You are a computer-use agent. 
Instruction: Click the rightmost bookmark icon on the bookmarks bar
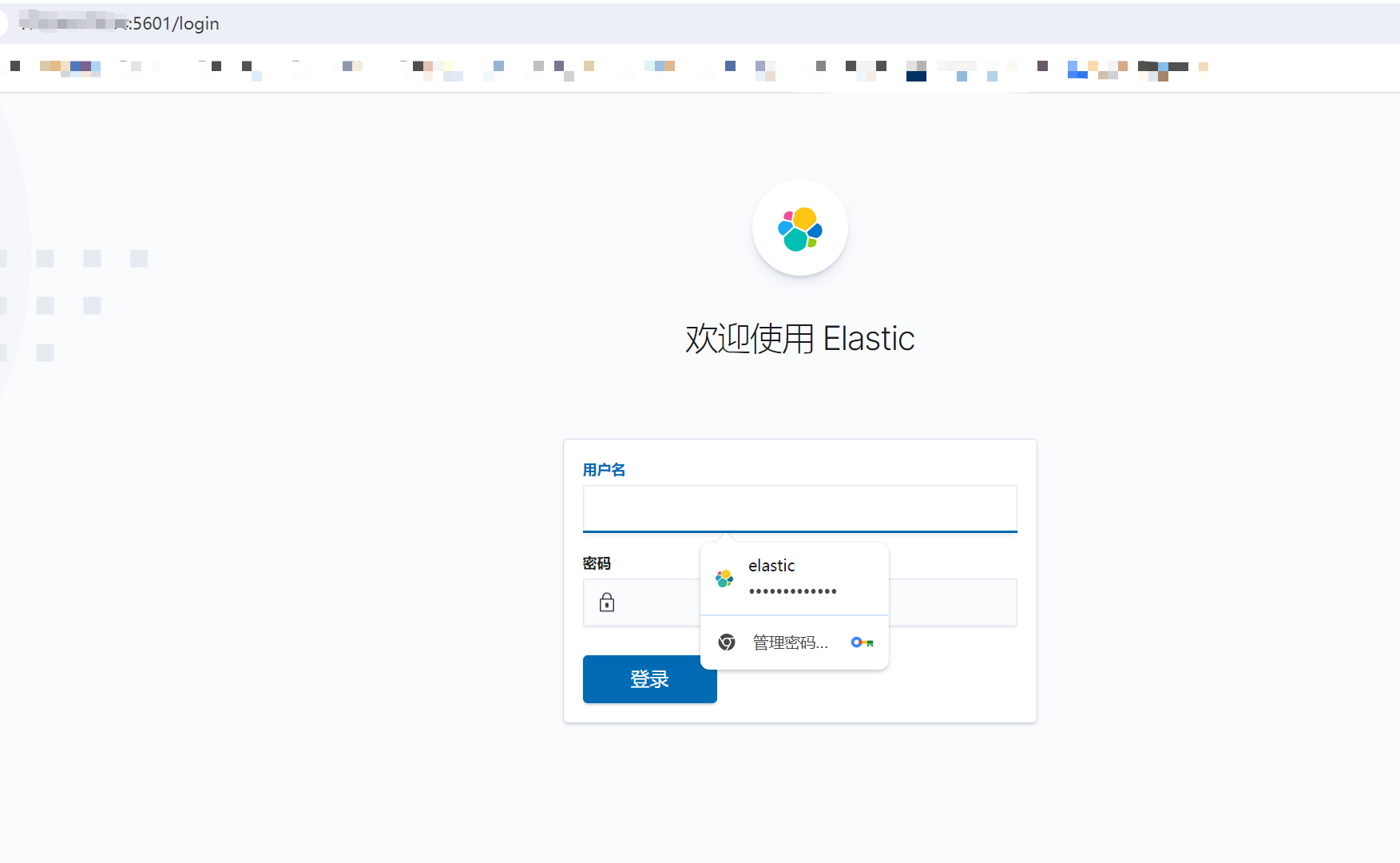click(x=1204, y=68)
